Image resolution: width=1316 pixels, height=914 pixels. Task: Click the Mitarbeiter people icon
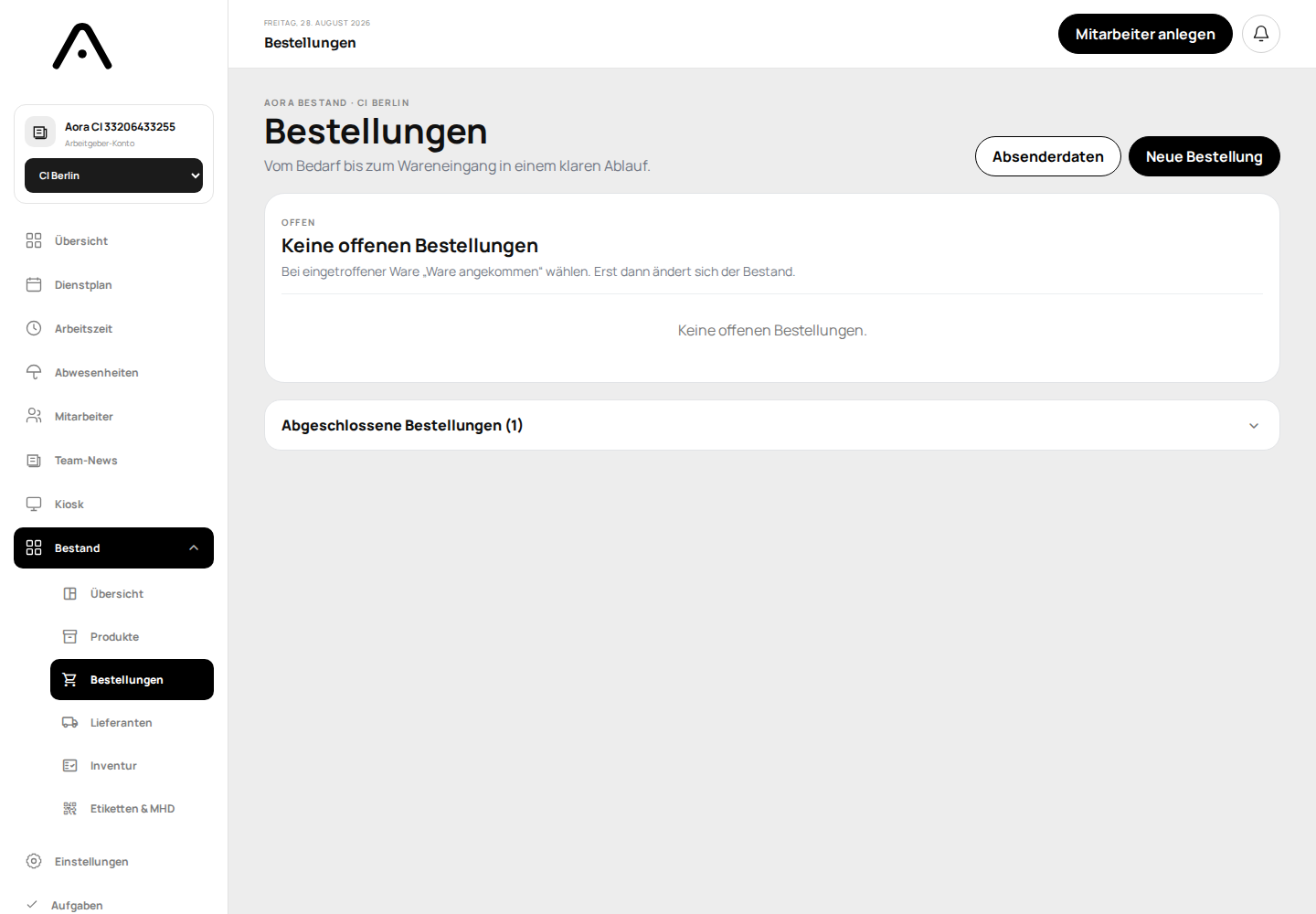click(34, 416)
